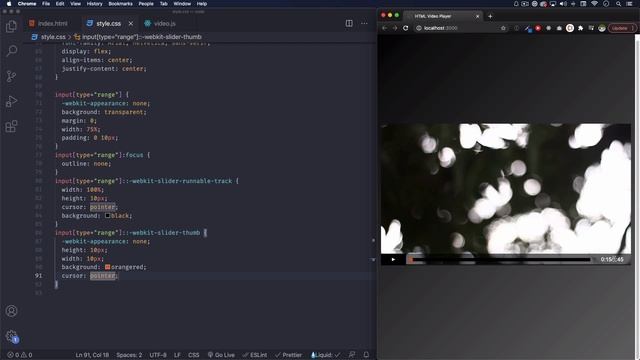Open the Search view in activity bar
The width and height of the screenshot is (640, 360).
coord(11,51)
